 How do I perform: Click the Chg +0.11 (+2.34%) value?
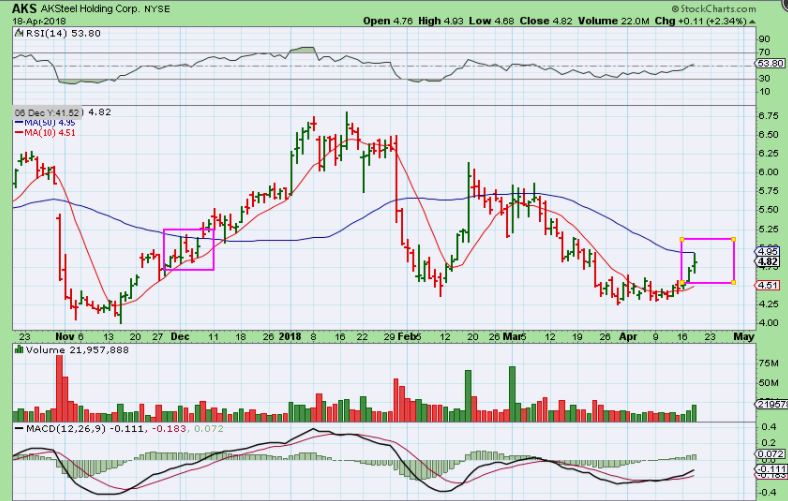pos(701,21)
